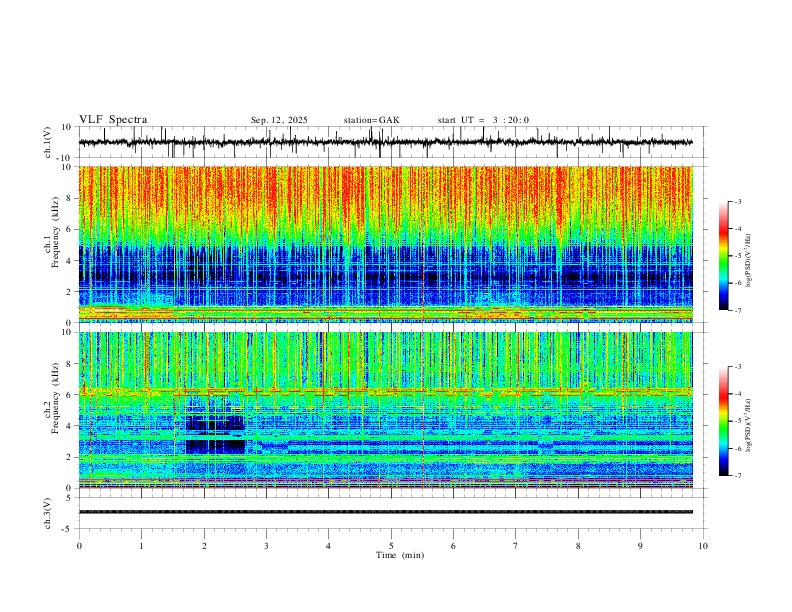792x612 pixels.
Task: Click the ch.1 'Frequency (kHz)' axis label
Action: [x=56, y=232]
